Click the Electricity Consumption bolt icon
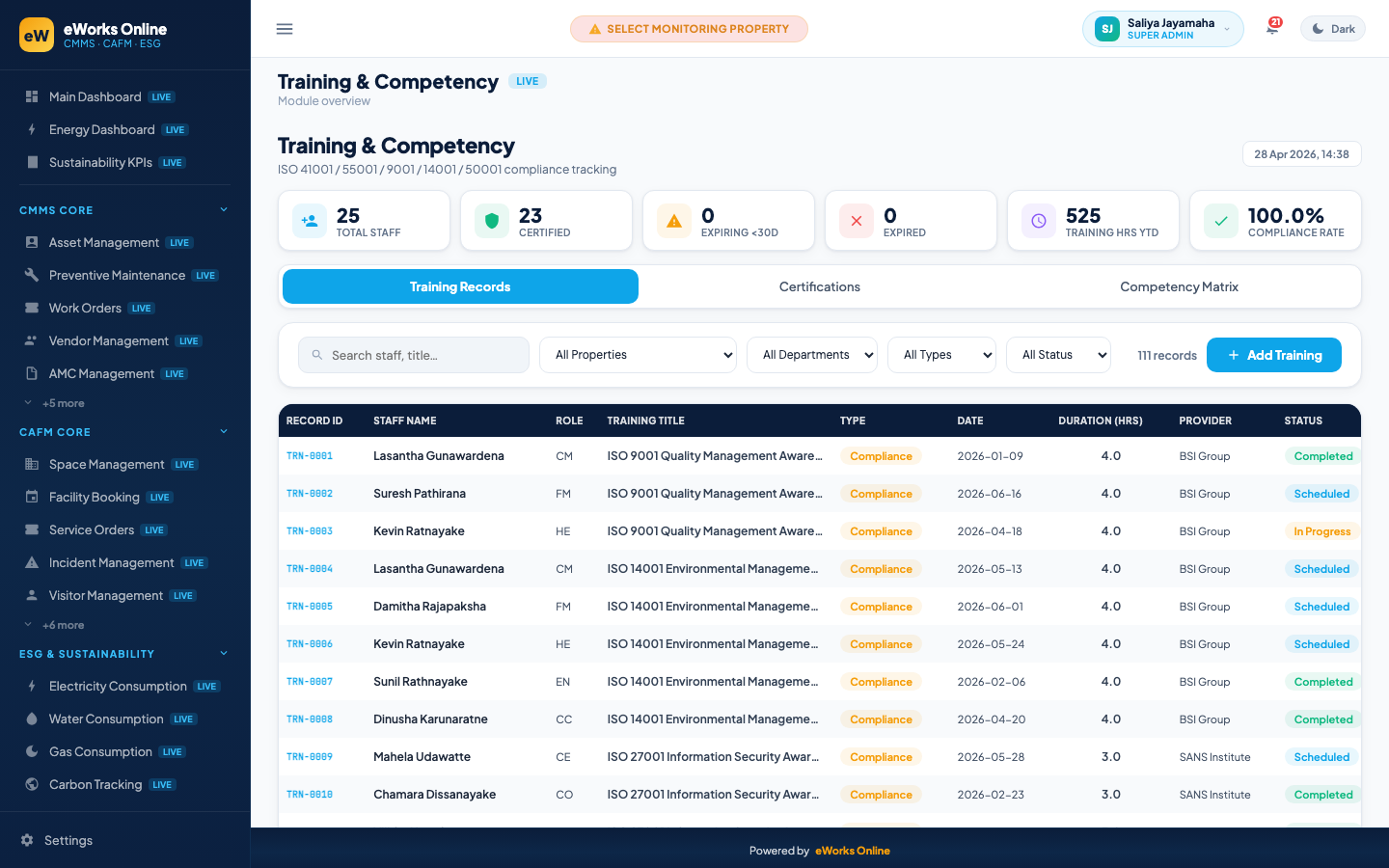This screenshot has height=868, width=1389. tap(32, 686)
